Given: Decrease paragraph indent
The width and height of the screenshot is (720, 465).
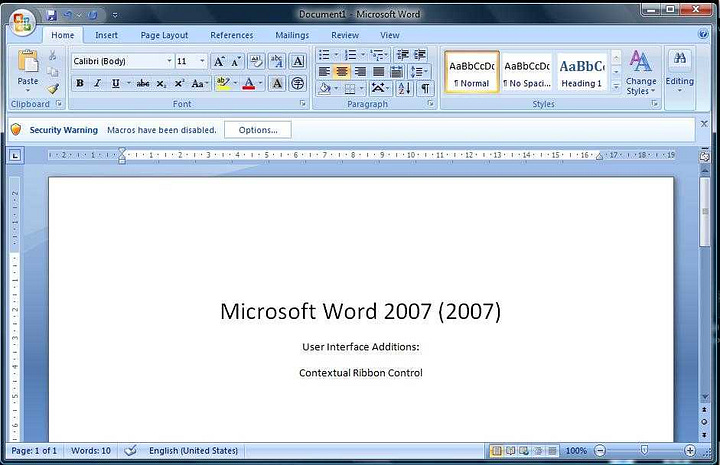Looking at the screenshot, I should coord(403,55).
